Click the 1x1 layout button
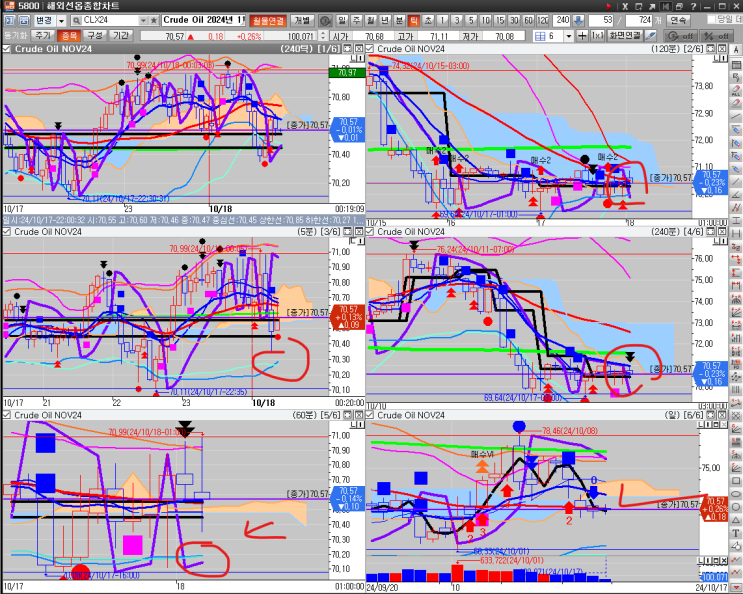This screenshot has height=594, width=743. tap(597, 36)
